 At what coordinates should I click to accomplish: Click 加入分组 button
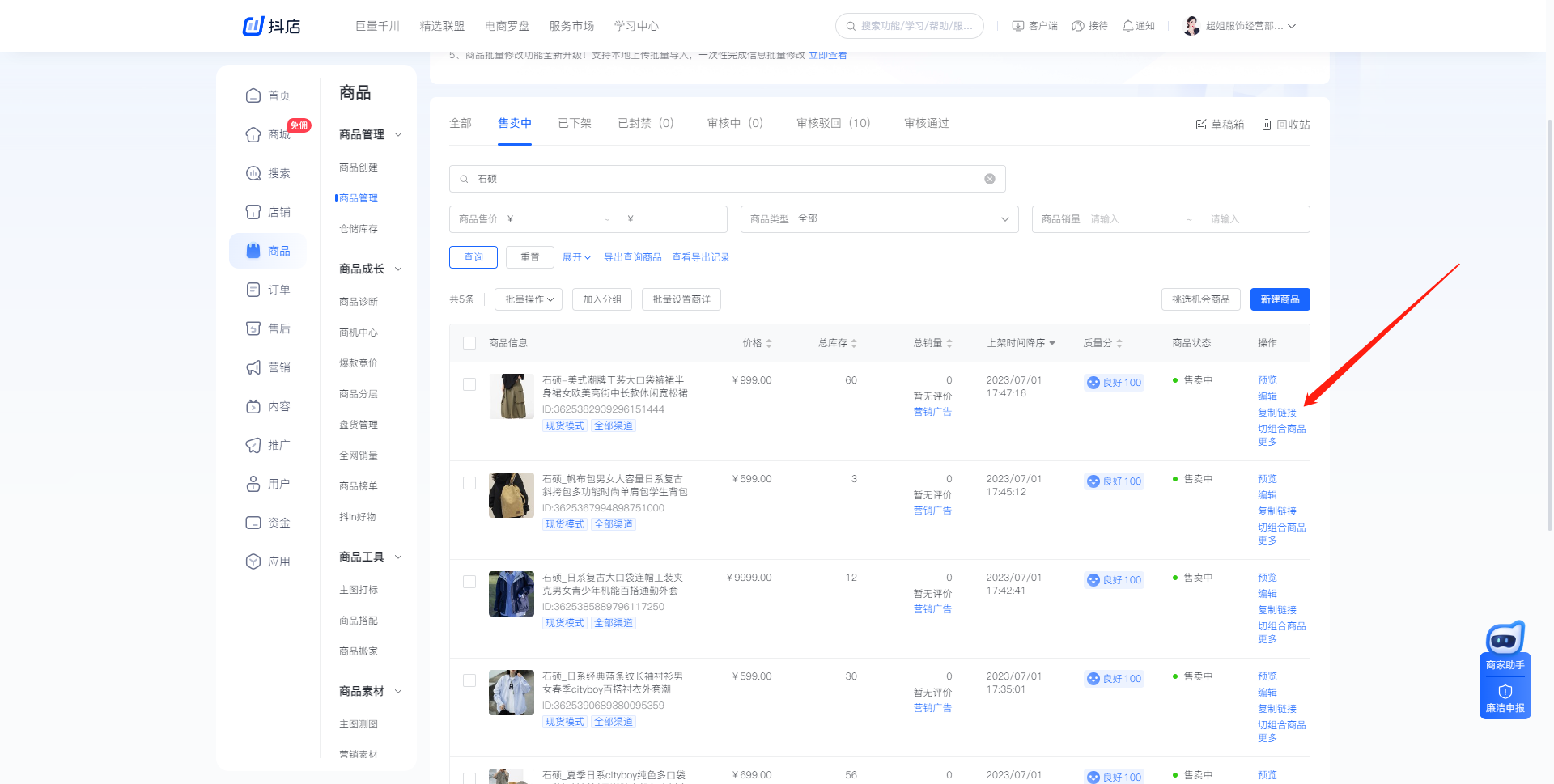point(602,299)
